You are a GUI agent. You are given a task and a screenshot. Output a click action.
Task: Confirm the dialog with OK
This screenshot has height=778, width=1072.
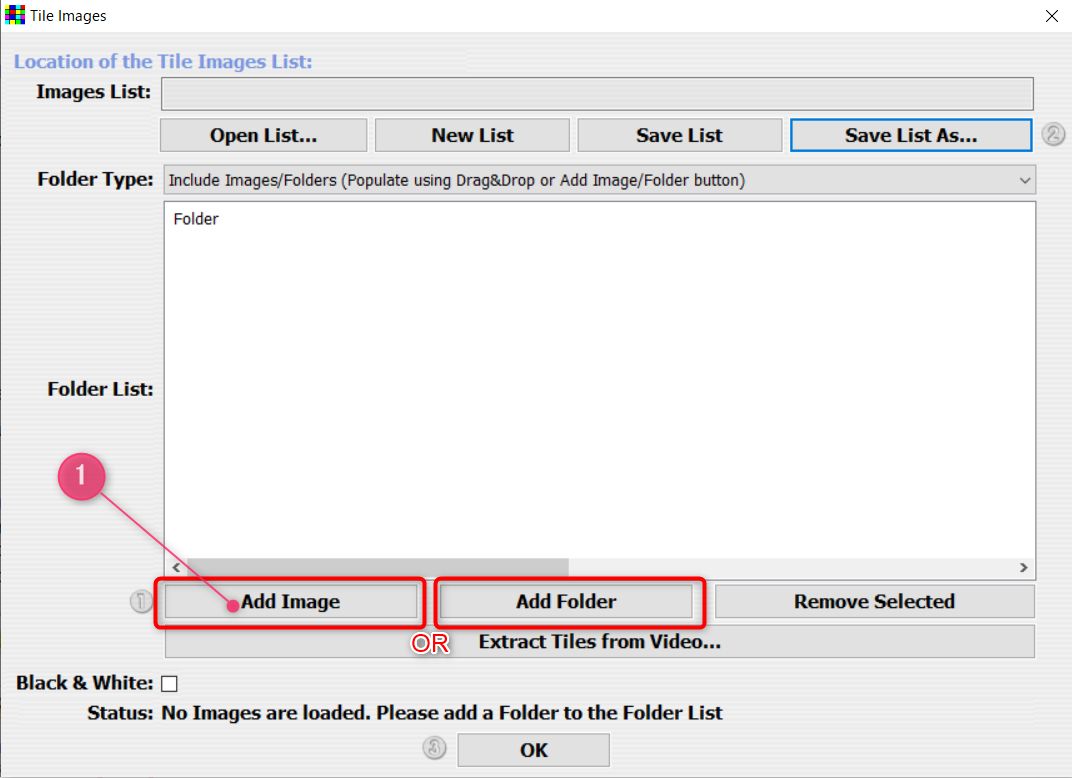[x=533, y=749]
